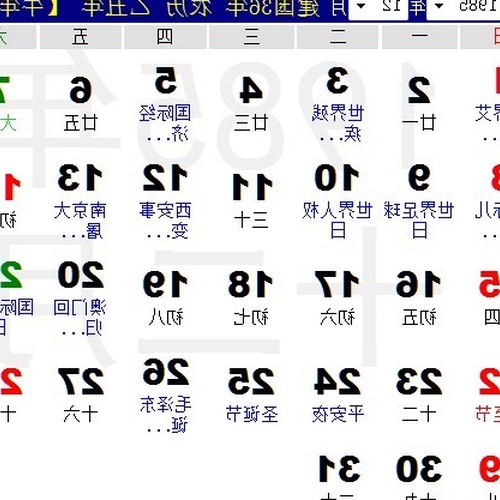
Task: Open the 世界足球日 link
Action: coord(419,220)
